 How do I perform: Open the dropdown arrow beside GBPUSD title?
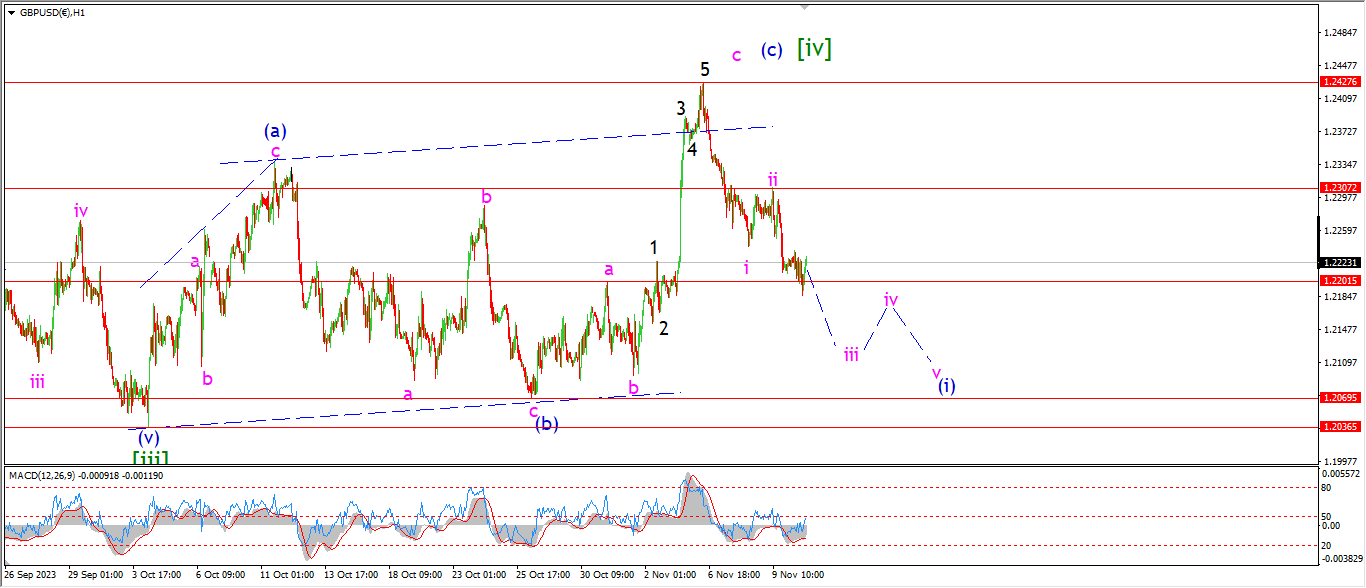click(11, 13)
